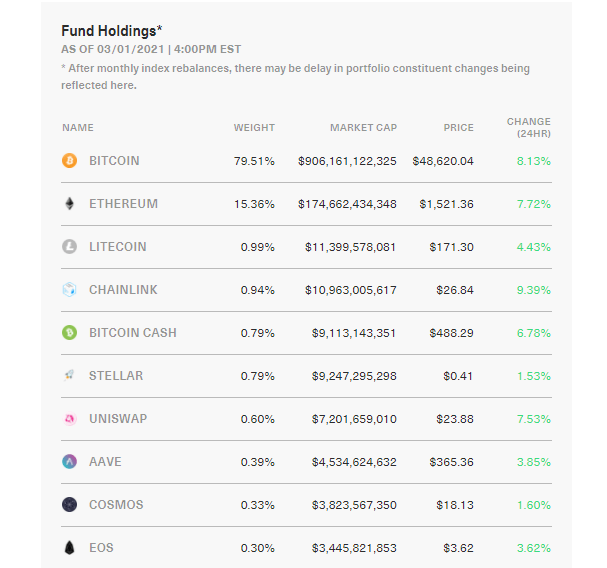Click the green Bitcoin Cash icon
The image size is (607, 568).
69,332
